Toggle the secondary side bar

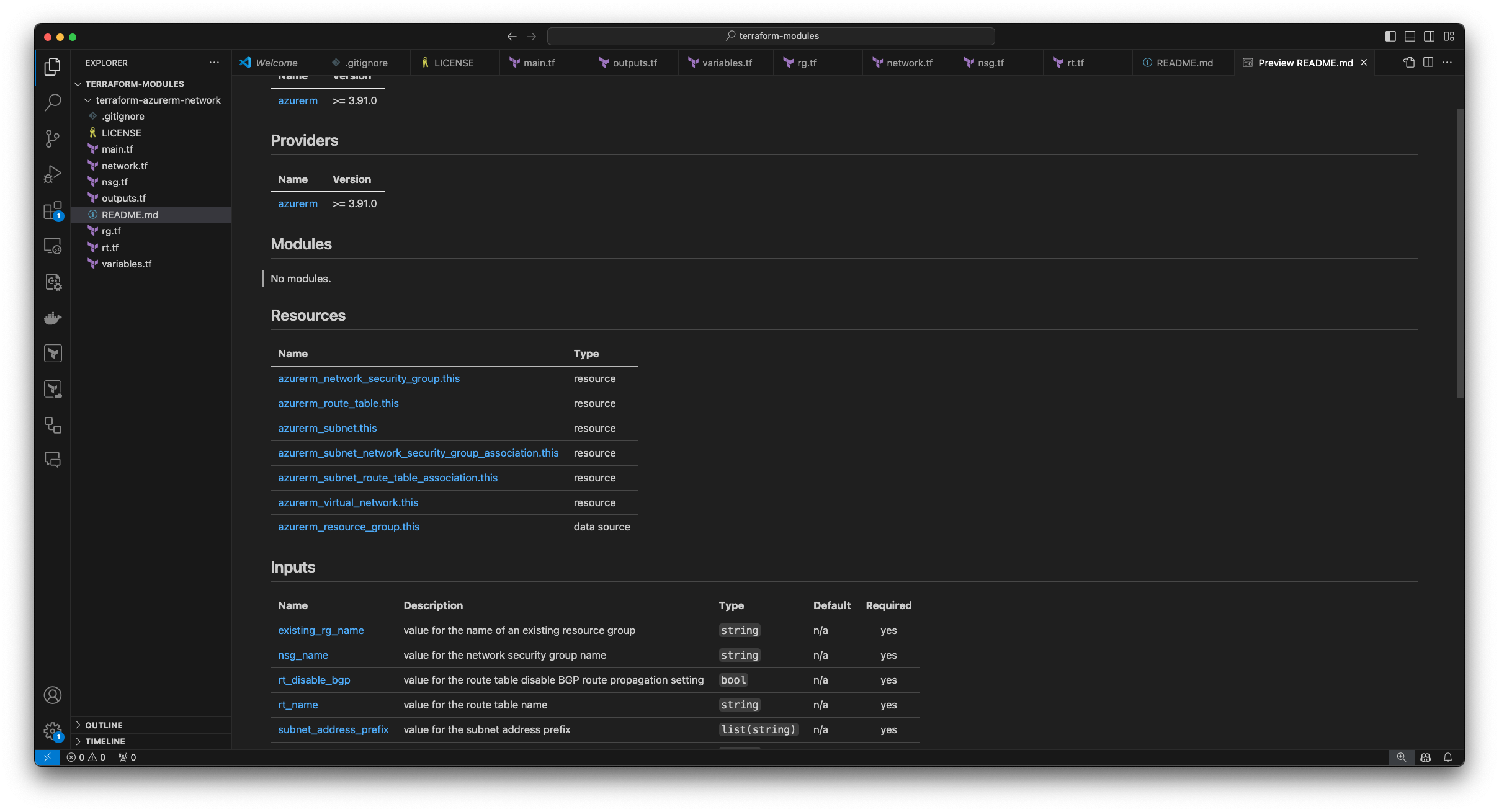click(x=1429, y=36)
